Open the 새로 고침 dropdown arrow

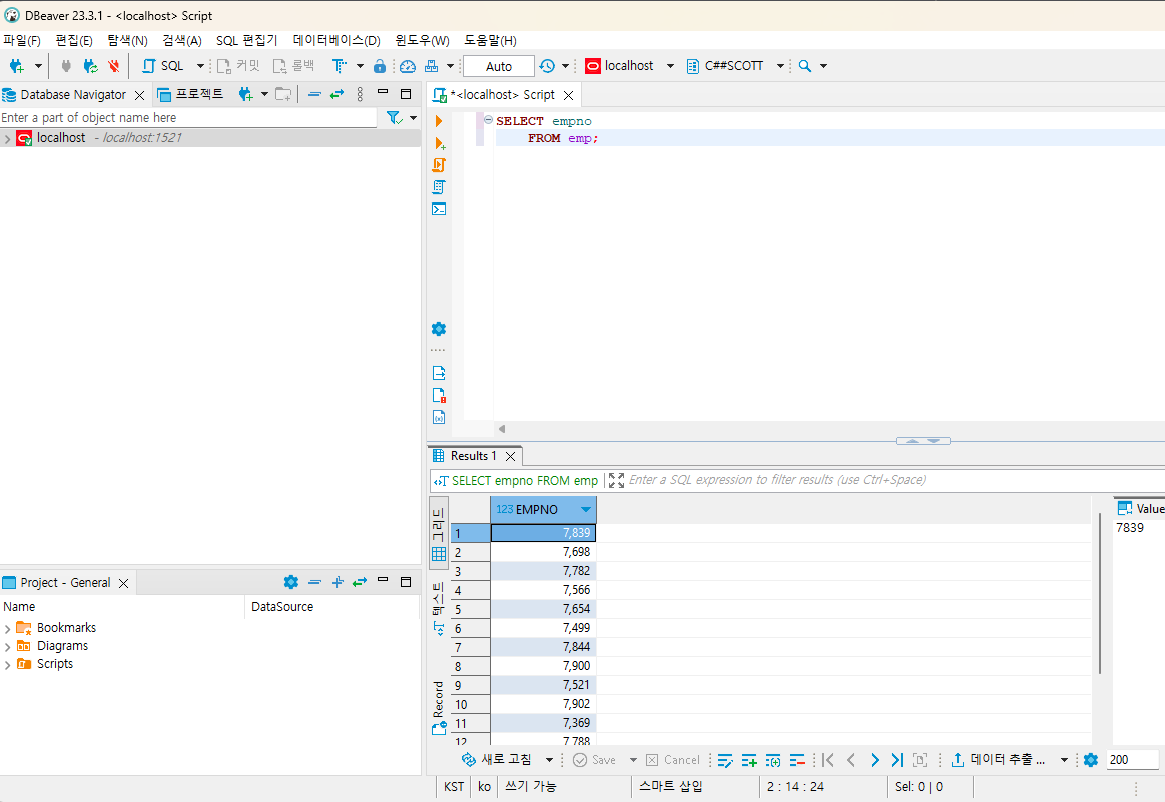tap(550, 760)
